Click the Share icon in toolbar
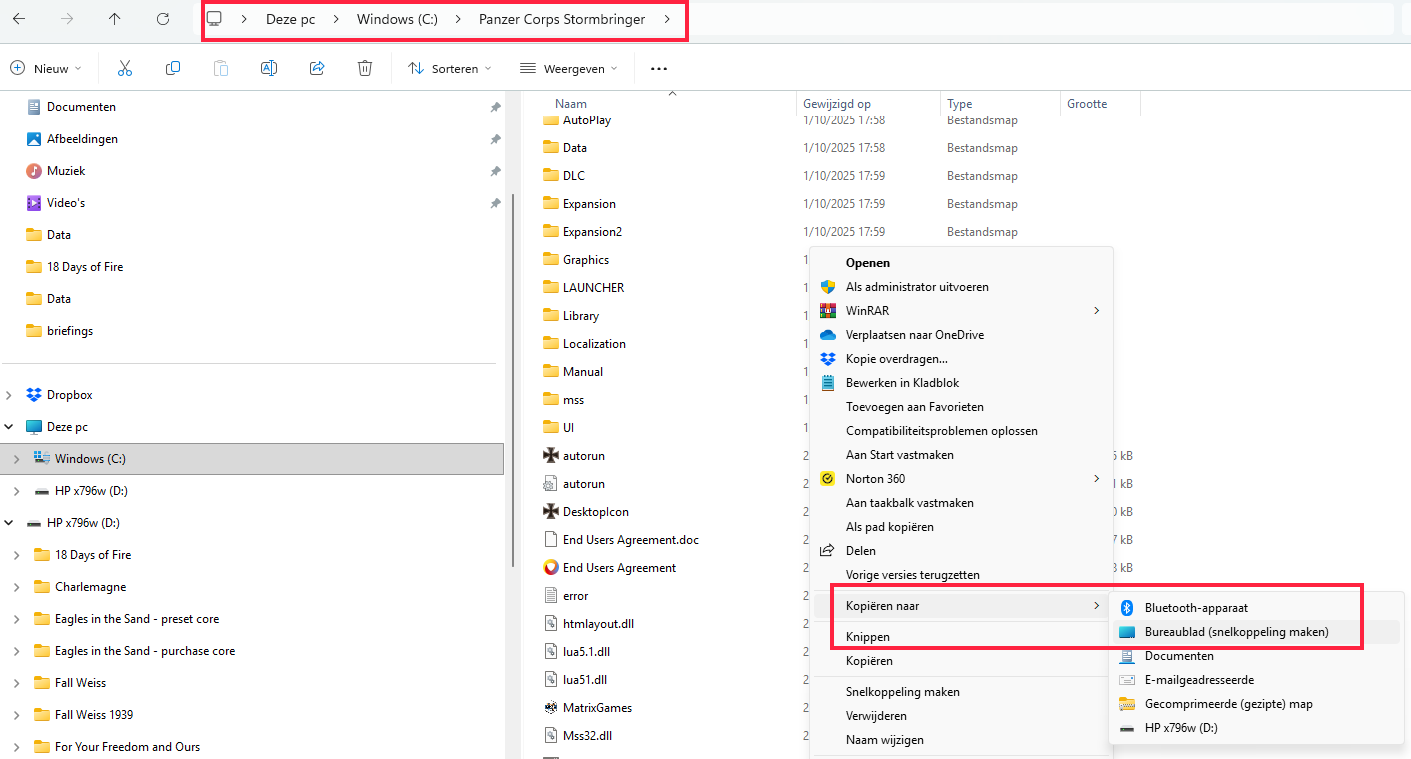The image size is (1411, 759). coord(317,68)
